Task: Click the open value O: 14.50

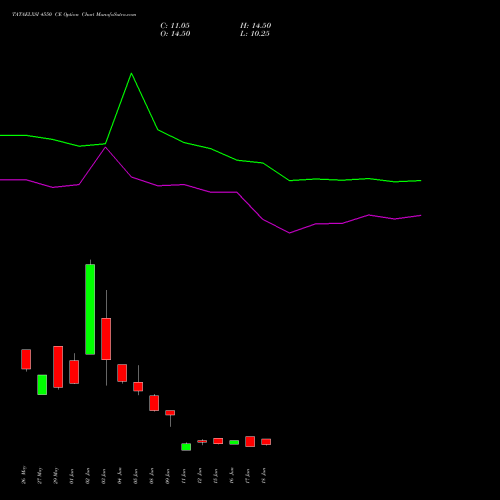Action: (175, 34)
